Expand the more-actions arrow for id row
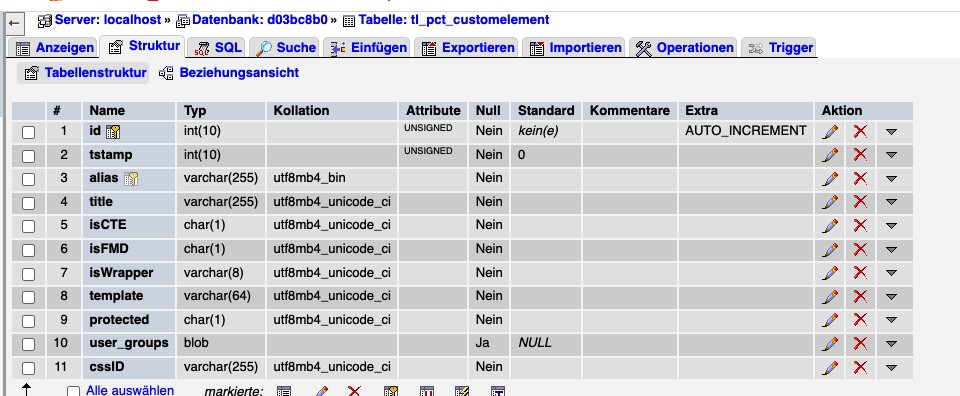The image size is (960, 396). [x=891, y=132]
